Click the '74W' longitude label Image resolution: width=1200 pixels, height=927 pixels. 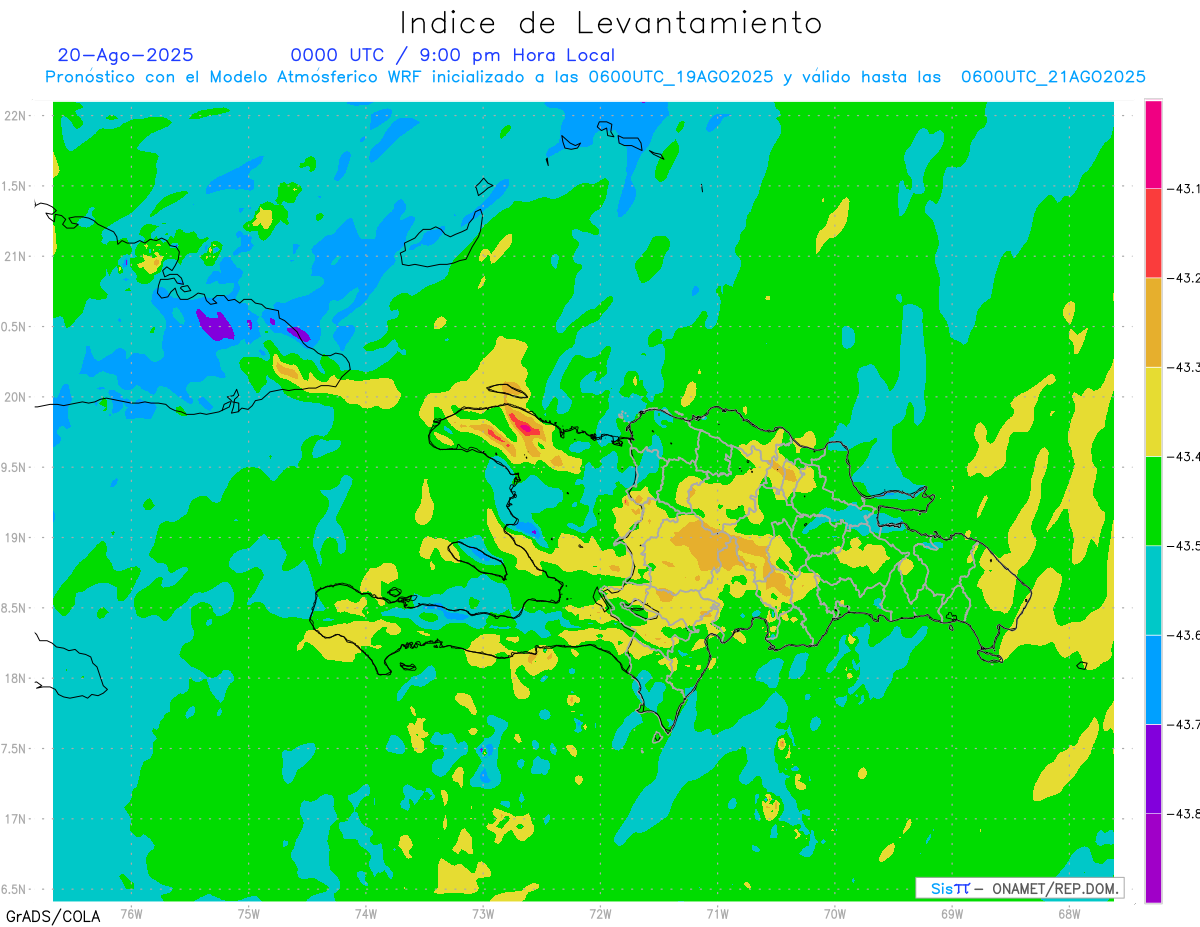(366, 913)
